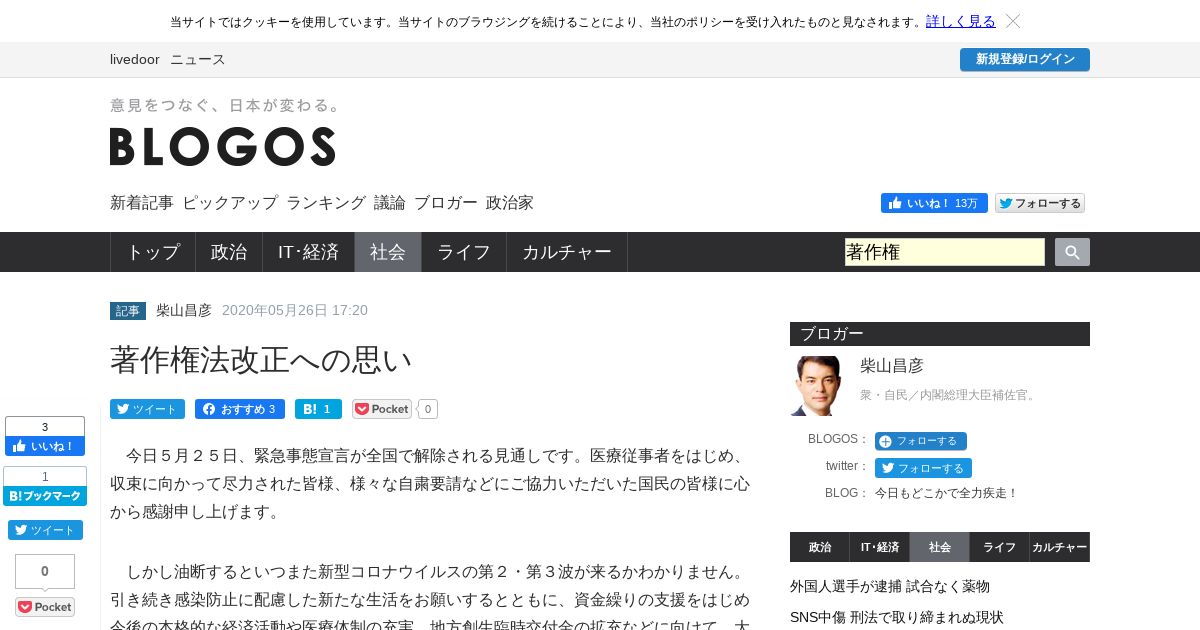Click the Pocket button in floating sidebar
1200x630 pixels.
tap(45, 607)
